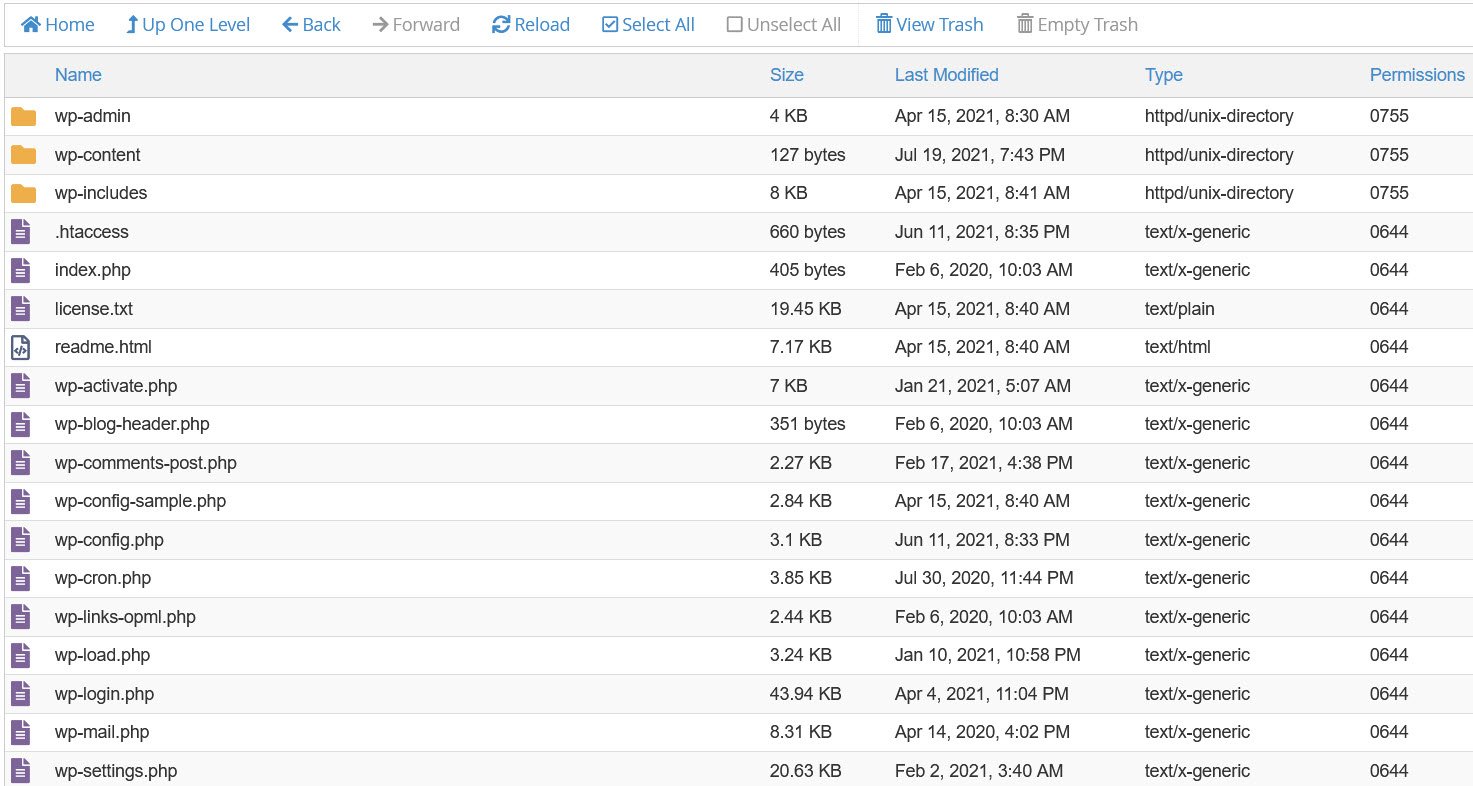Click the 127 bytes size cell
This screenshot has height=786, width=1473.
(808, 155)
